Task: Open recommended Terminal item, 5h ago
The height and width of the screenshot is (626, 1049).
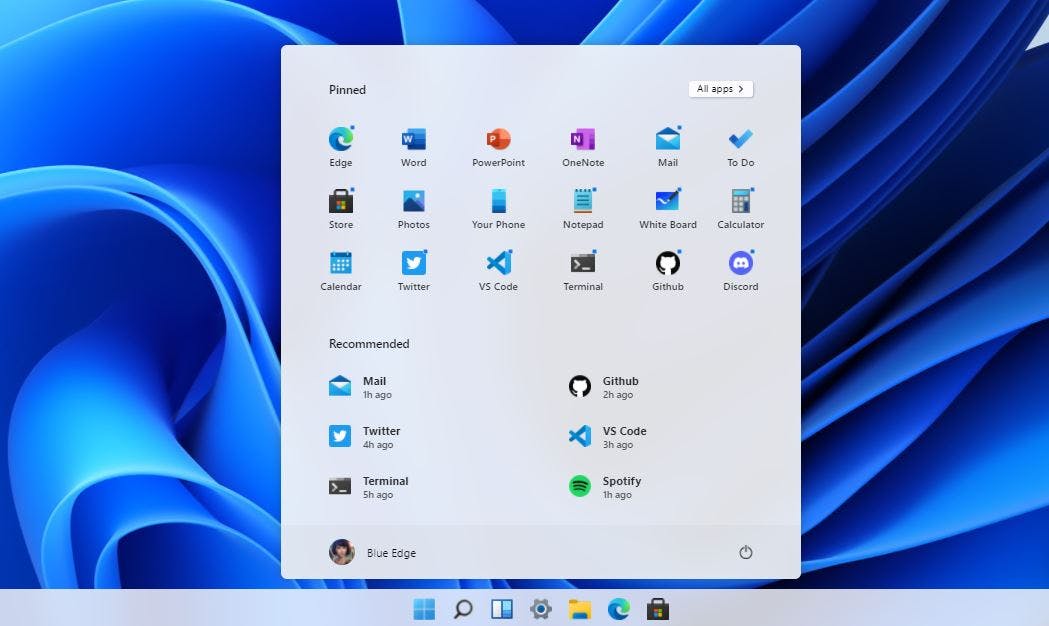Action: click(x=369, y=487)
